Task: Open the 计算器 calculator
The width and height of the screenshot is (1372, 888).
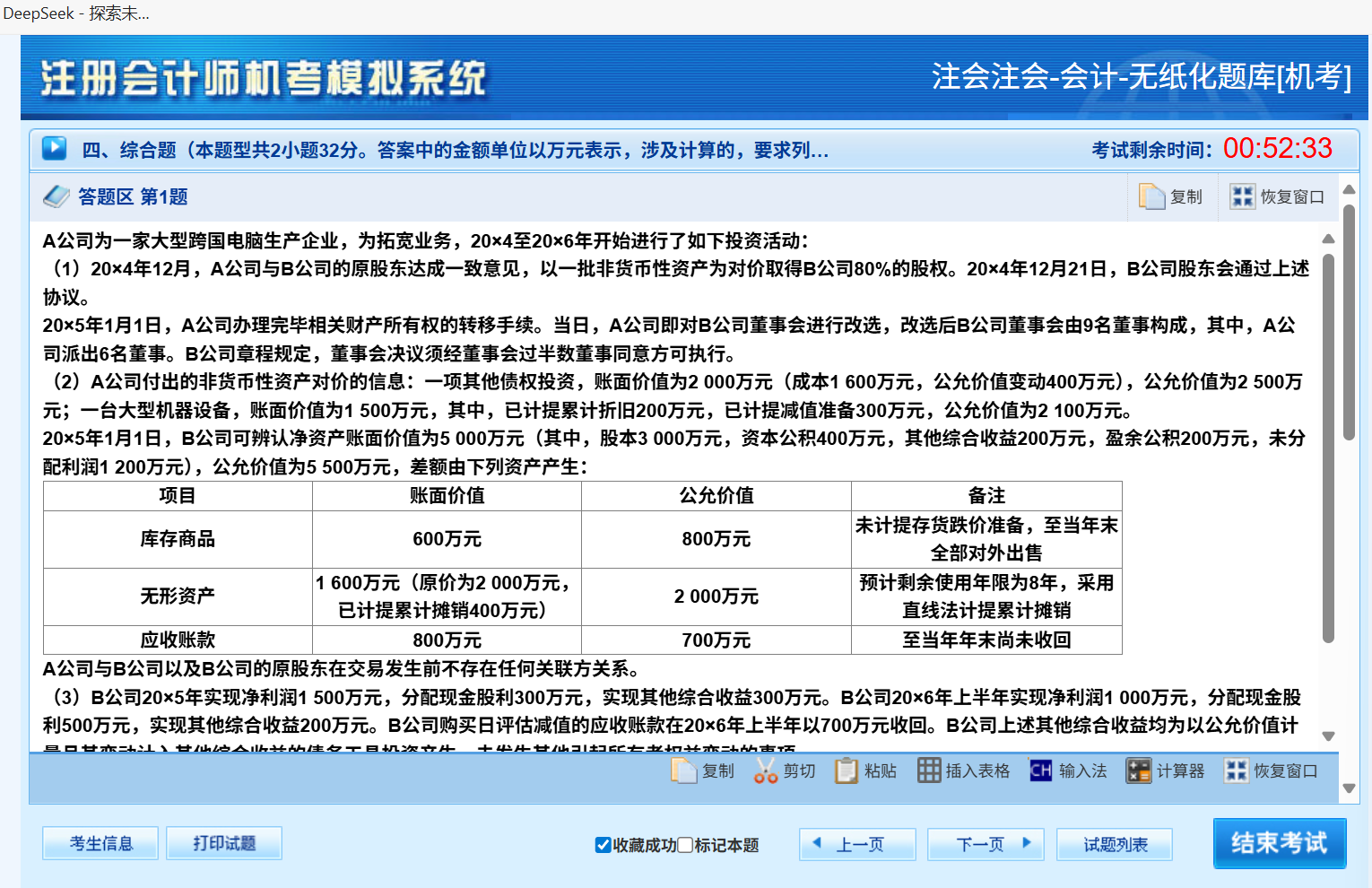Action: [x=1165, y=770]
